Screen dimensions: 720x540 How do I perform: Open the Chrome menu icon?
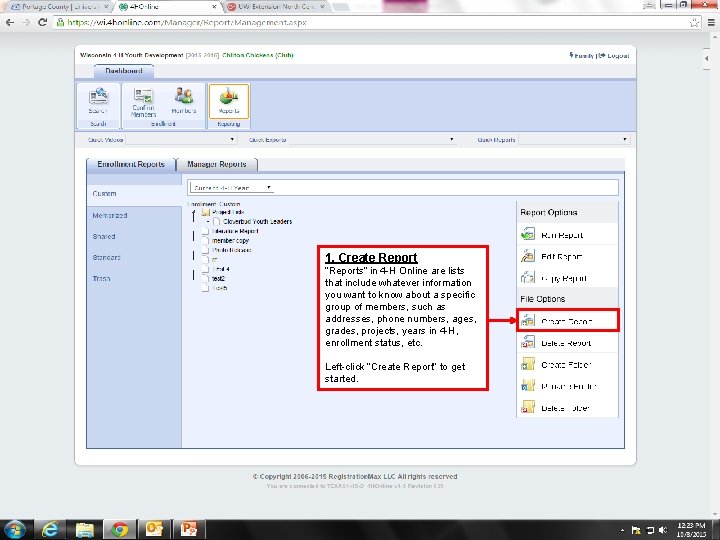click(x=711, y=22)
